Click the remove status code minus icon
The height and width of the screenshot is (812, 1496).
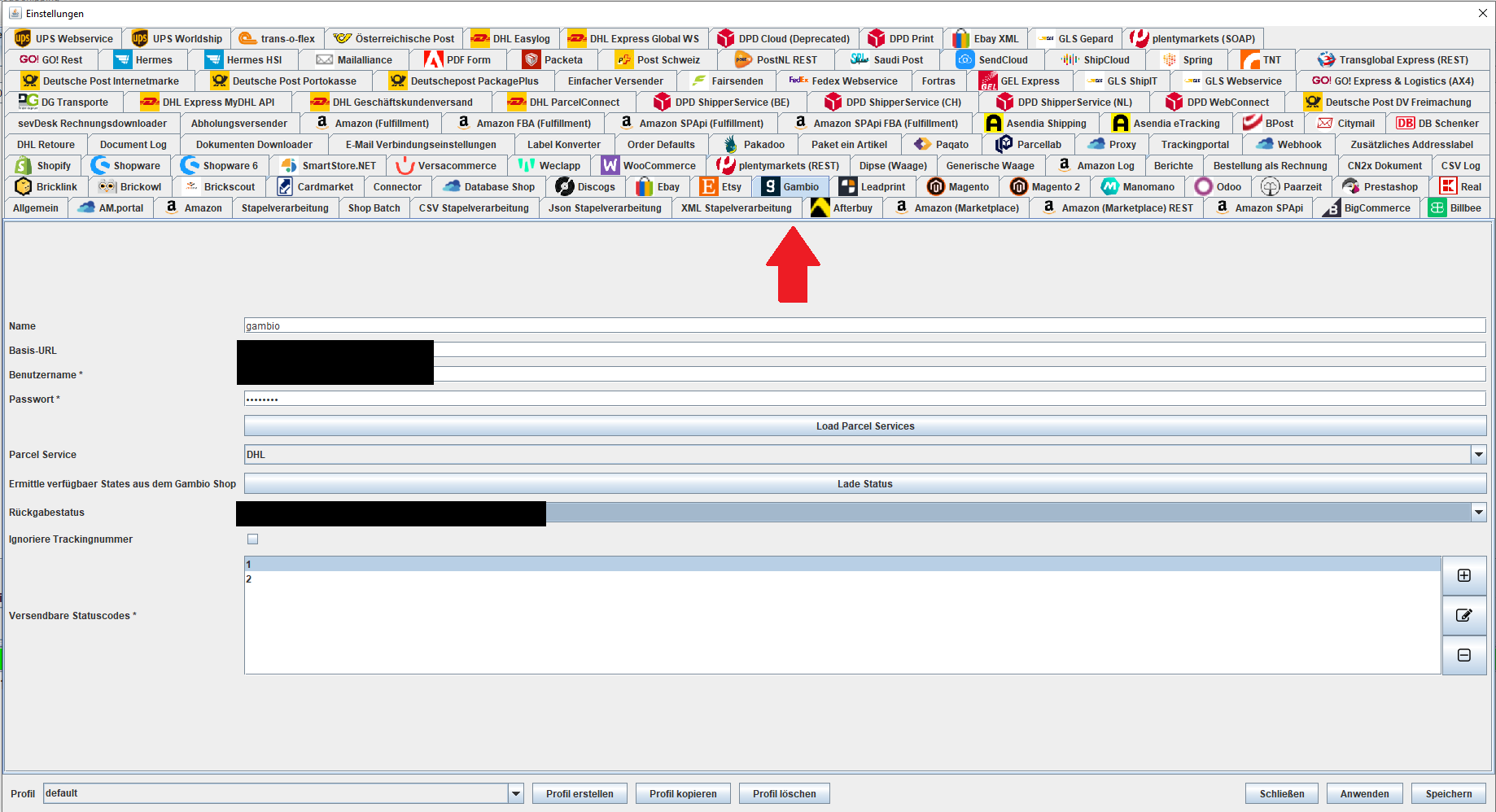[1463, 655]
